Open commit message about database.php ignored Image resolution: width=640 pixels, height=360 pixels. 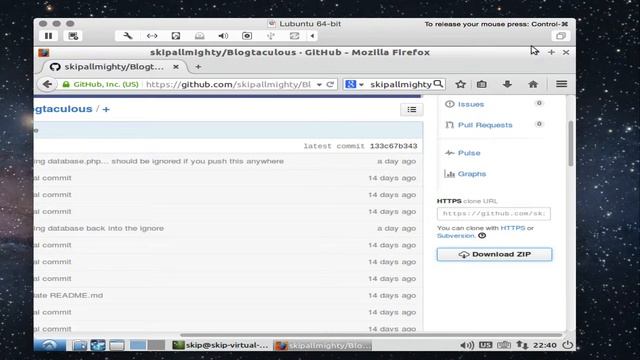159,161
